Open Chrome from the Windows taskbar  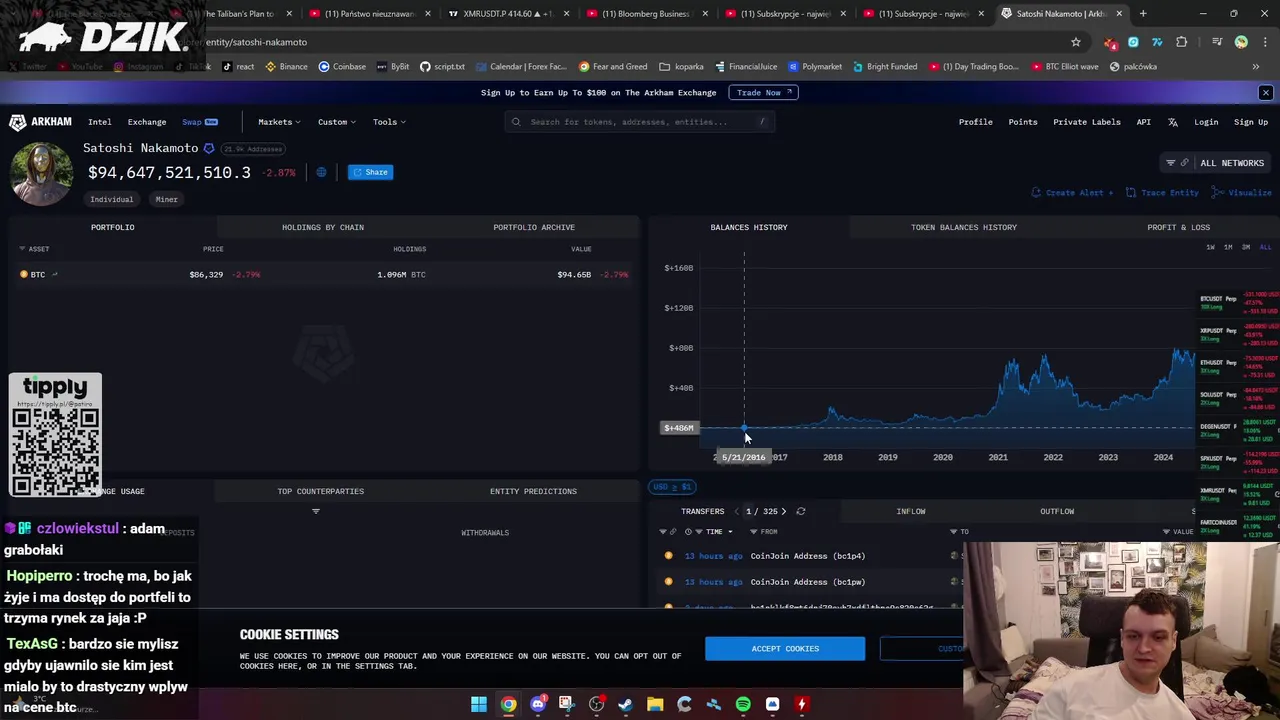(508, 704)
